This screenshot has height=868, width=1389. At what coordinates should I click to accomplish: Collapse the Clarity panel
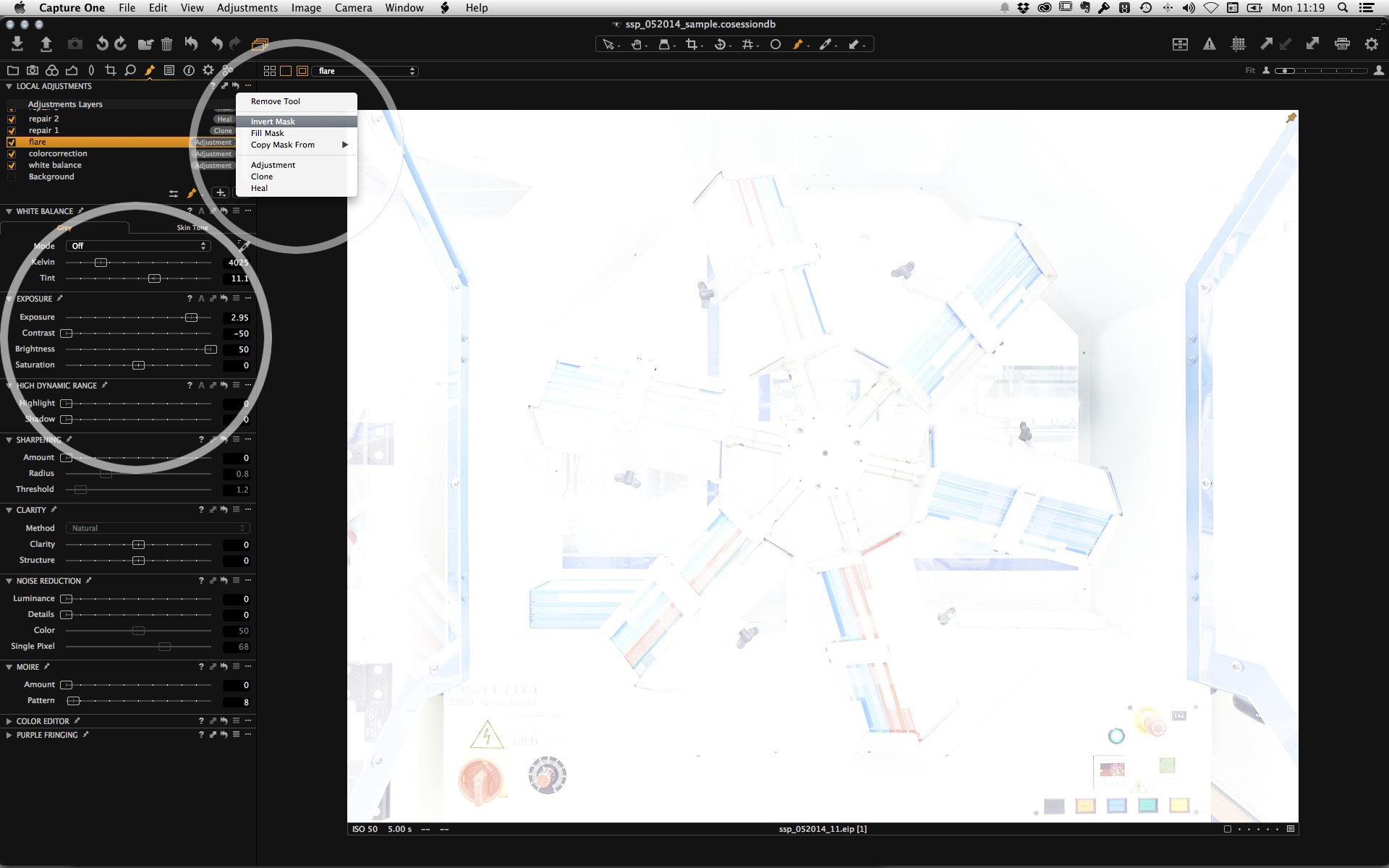click(x=9, y=510)
